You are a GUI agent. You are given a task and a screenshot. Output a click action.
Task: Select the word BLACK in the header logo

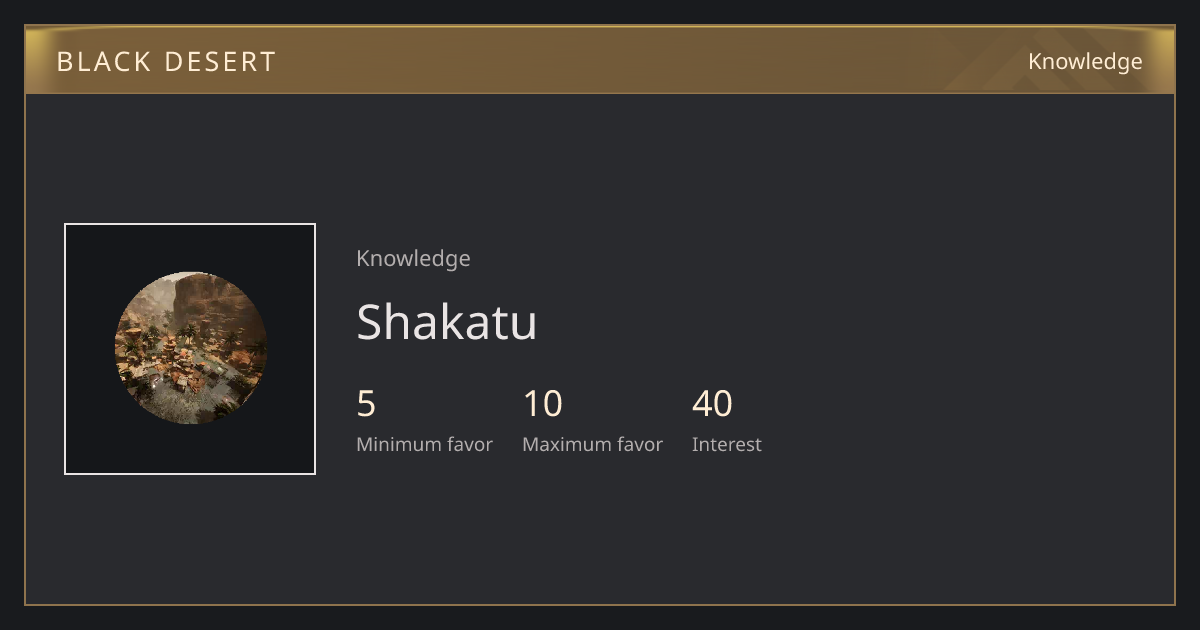(91, 62)
